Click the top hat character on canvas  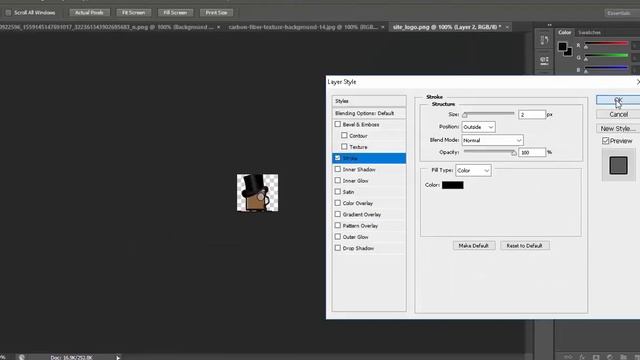255,192
